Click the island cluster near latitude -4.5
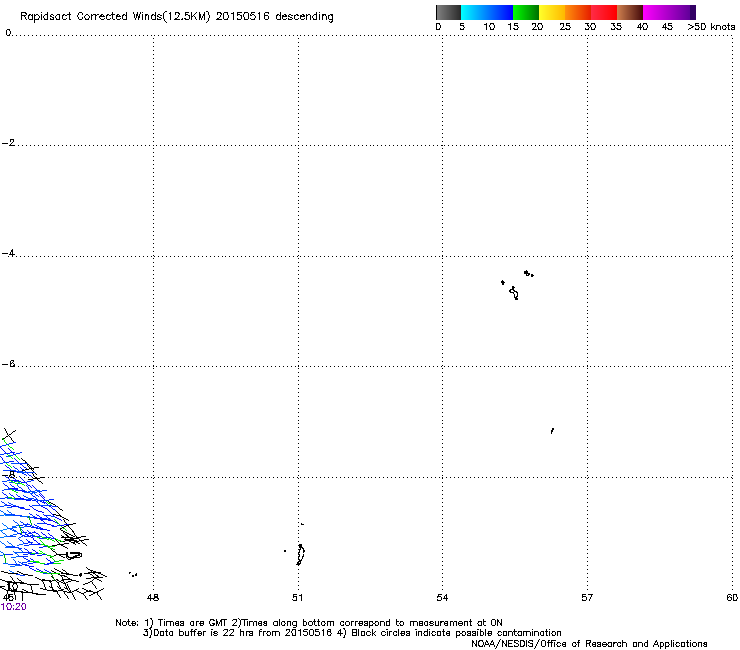The width and height of the screenshot is (740, 650). pos(517,285)
